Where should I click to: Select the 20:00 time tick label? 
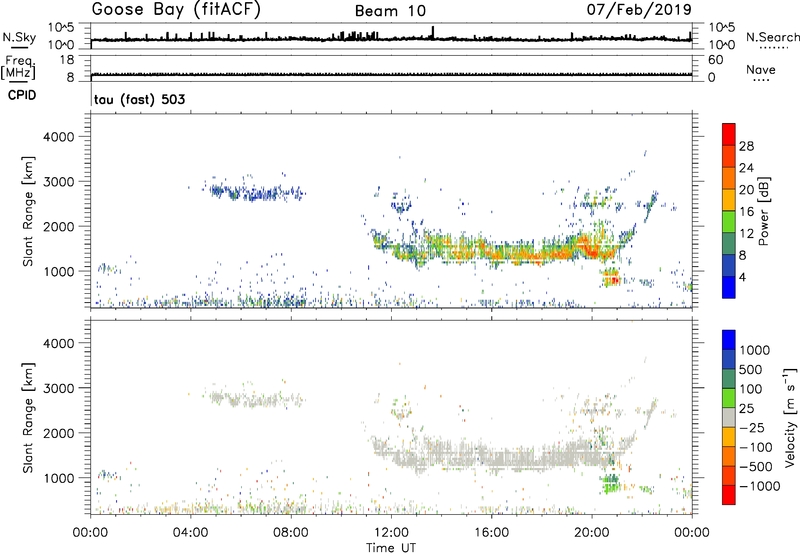592,533
